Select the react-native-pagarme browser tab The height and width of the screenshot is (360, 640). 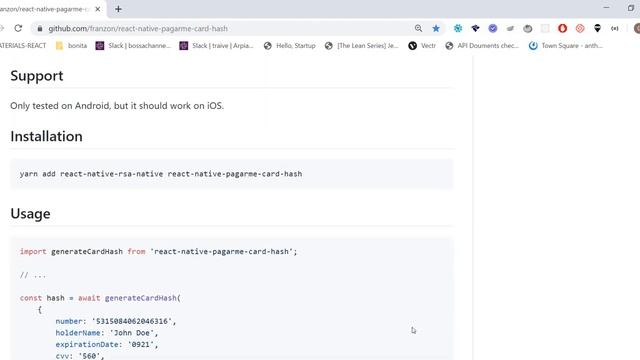click(x=44, y=9)
